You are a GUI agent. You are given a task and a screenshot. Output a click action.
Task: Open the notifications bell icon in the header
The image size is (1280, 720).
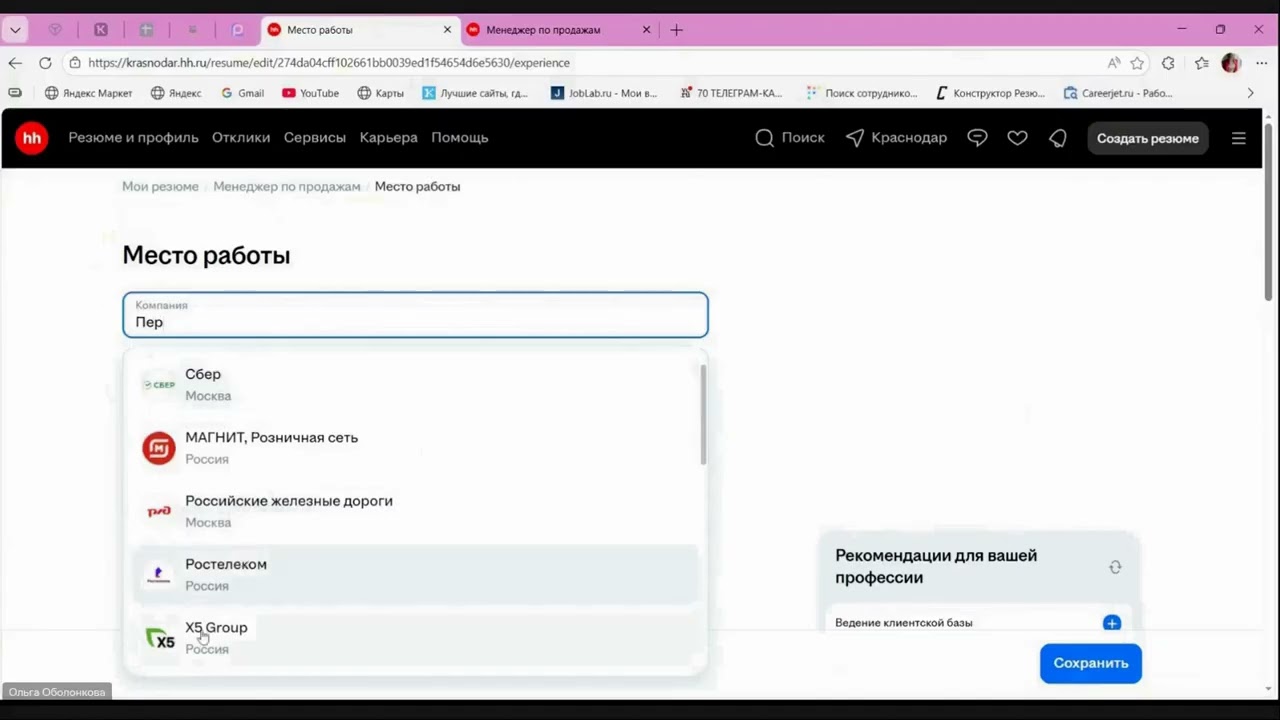pyautogui.click(x=1057, y=138)
